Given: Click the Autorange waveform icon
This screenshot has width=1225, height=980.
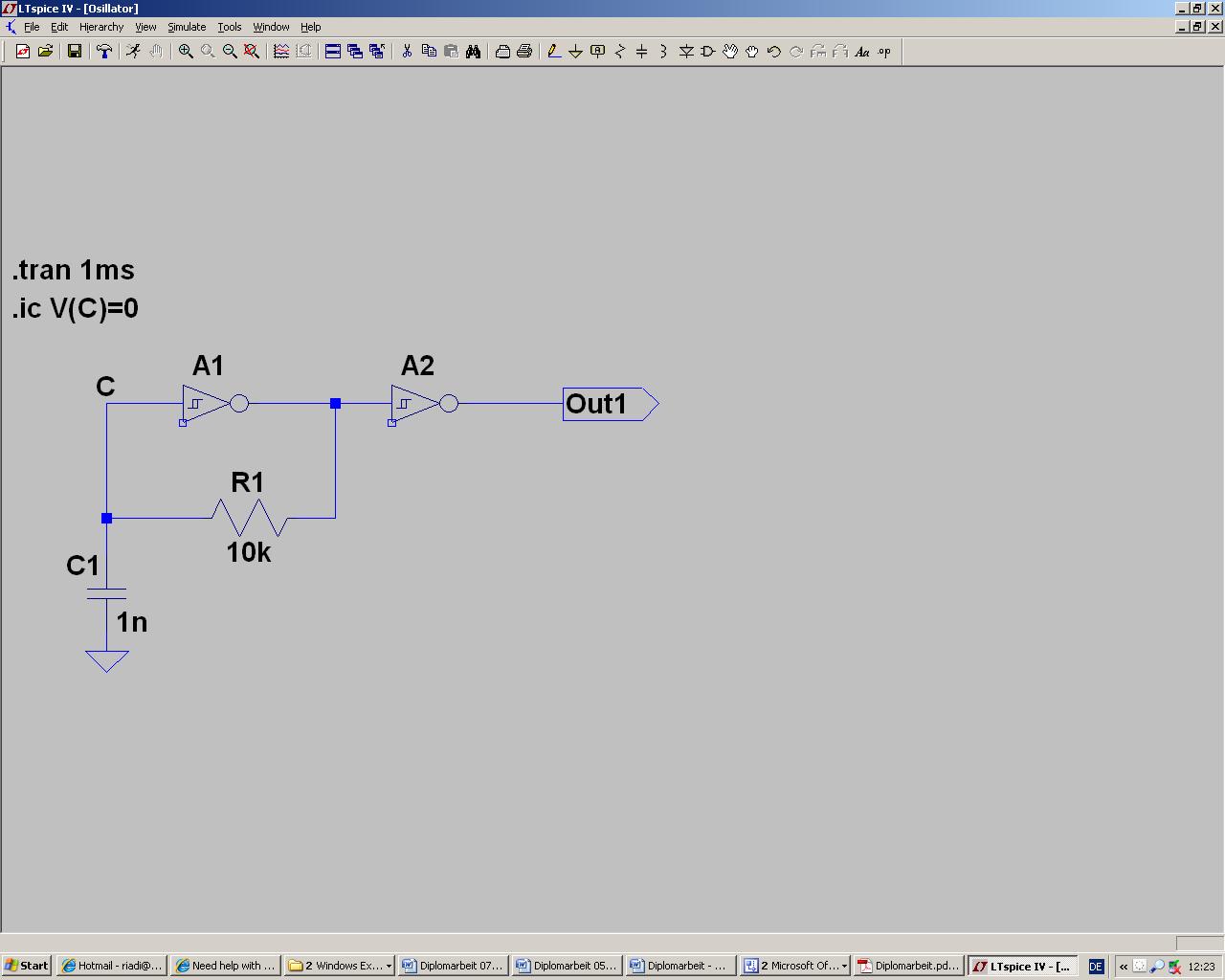Looking at the screenshot, I should [x=281, y=52].
